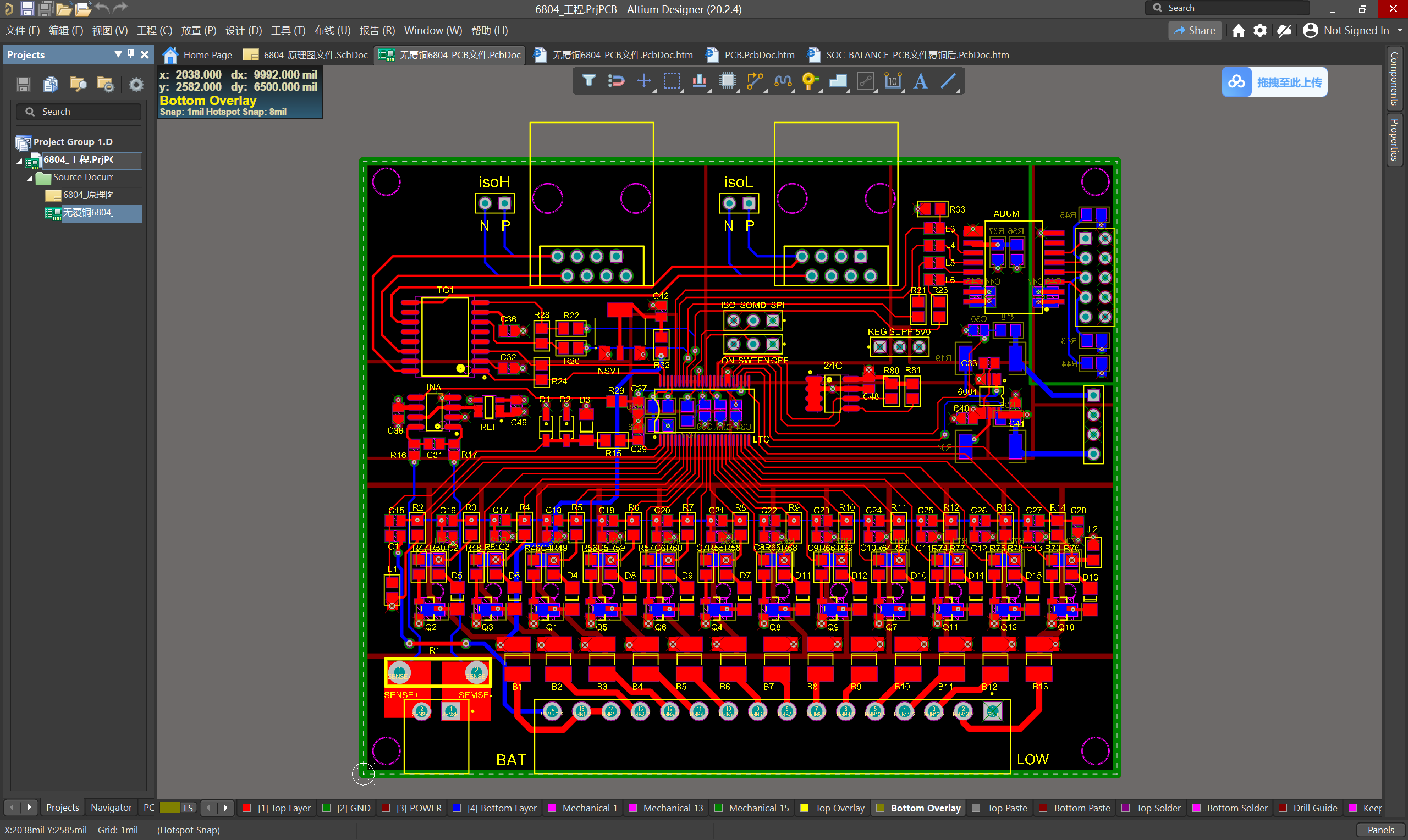Show previous panel tabs via bottom-left arrow
The image size is (1408, 840).
[12, 808]
